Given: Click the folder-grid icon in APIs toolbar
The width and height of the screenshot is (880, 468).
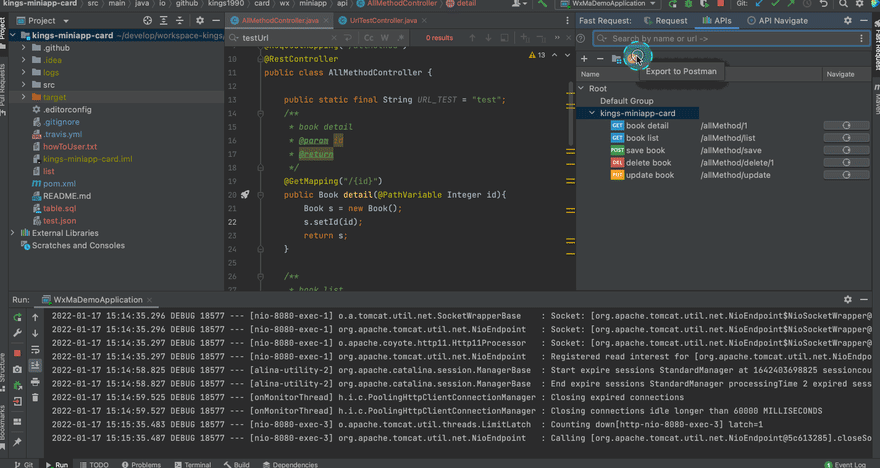Looking at the screenshot, I should click(x=616, y=58).
